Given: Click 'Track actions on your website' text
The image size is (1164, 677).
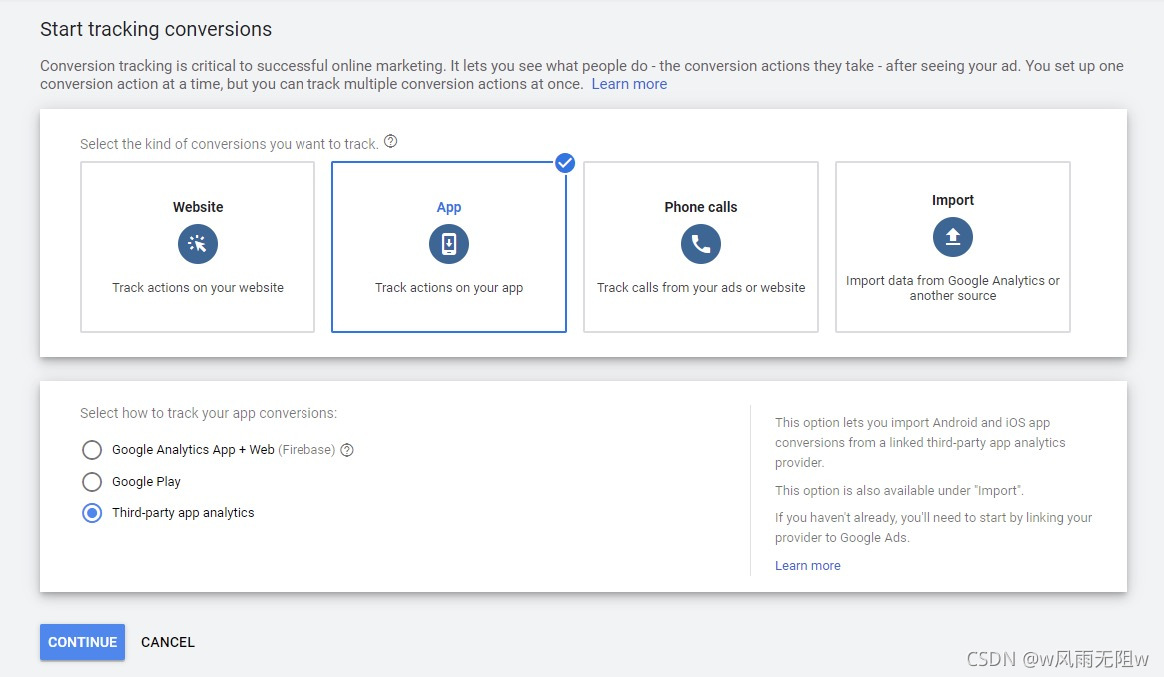Looking at the screenshot, I should pos(198,287).
